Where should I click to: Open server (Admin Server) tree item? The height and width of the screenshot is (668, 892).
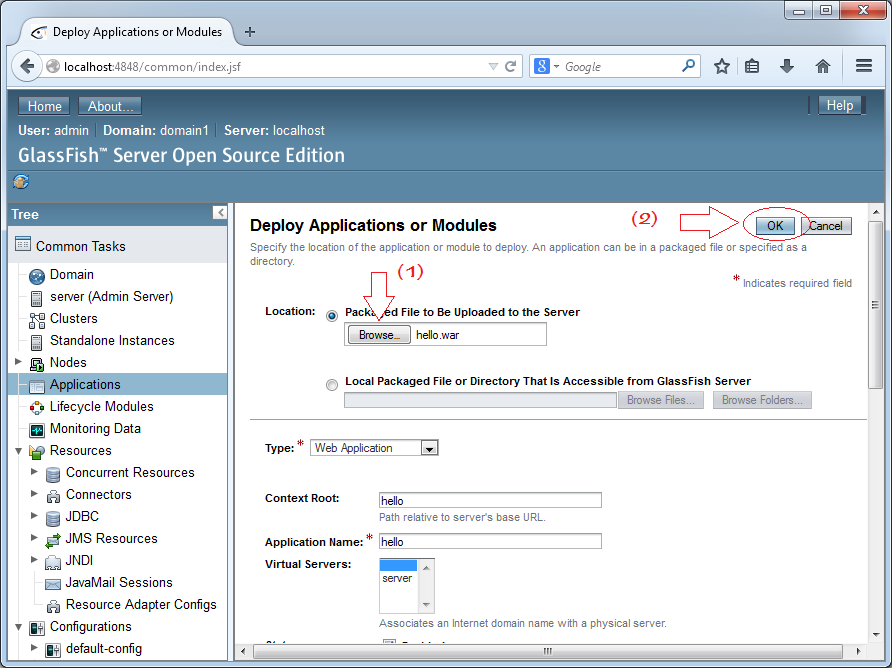click(x=112, y=296)
